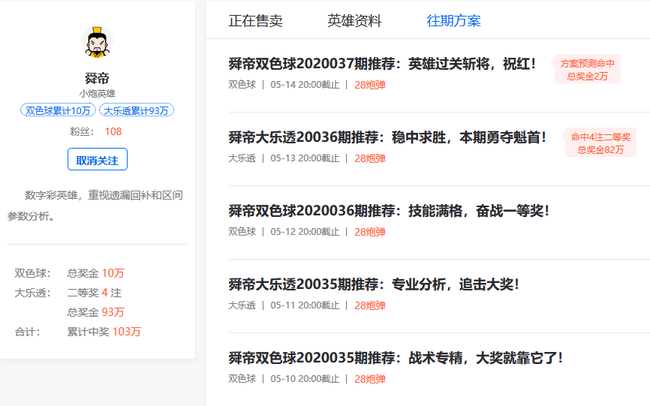Click the 方案预测命中 总奖金2万 tag
The height and width of the screenshot is (406, 650).
tap(587, 70)
